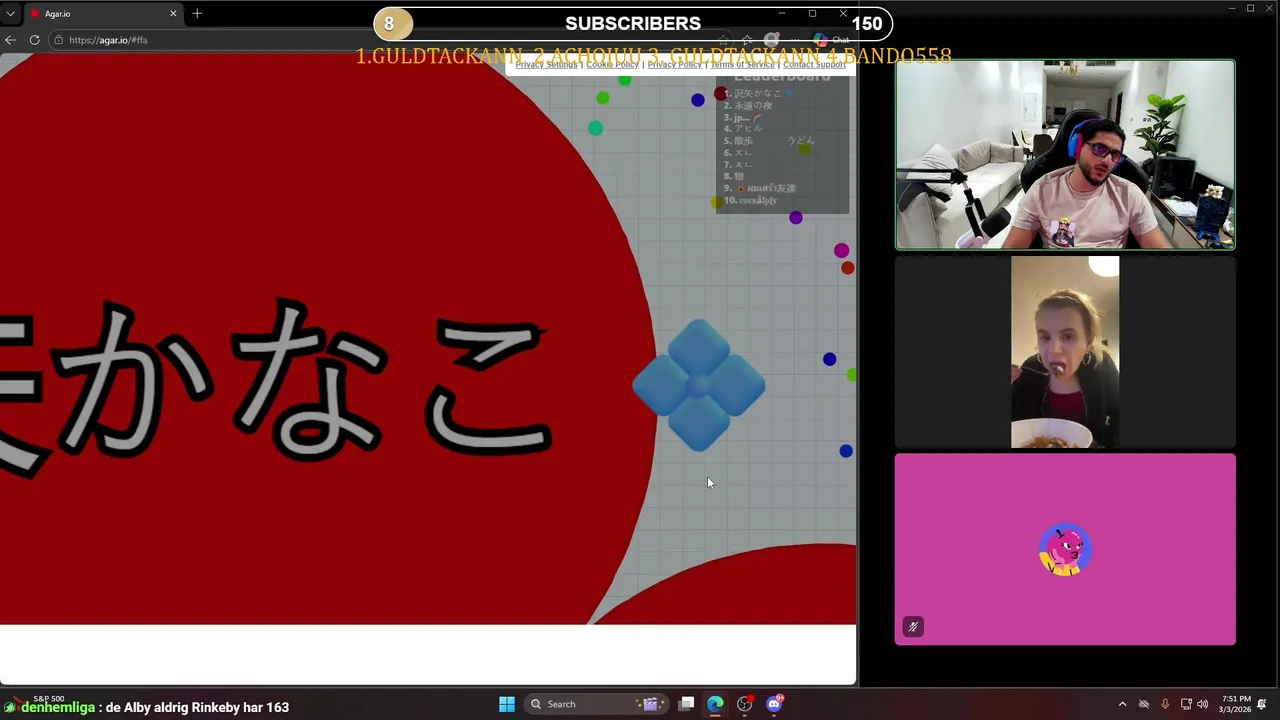Image resolution: width=1280 pixels, height=720 pixels.
Task: Reload the Agar.io page
Action: [x=34, y=40]
